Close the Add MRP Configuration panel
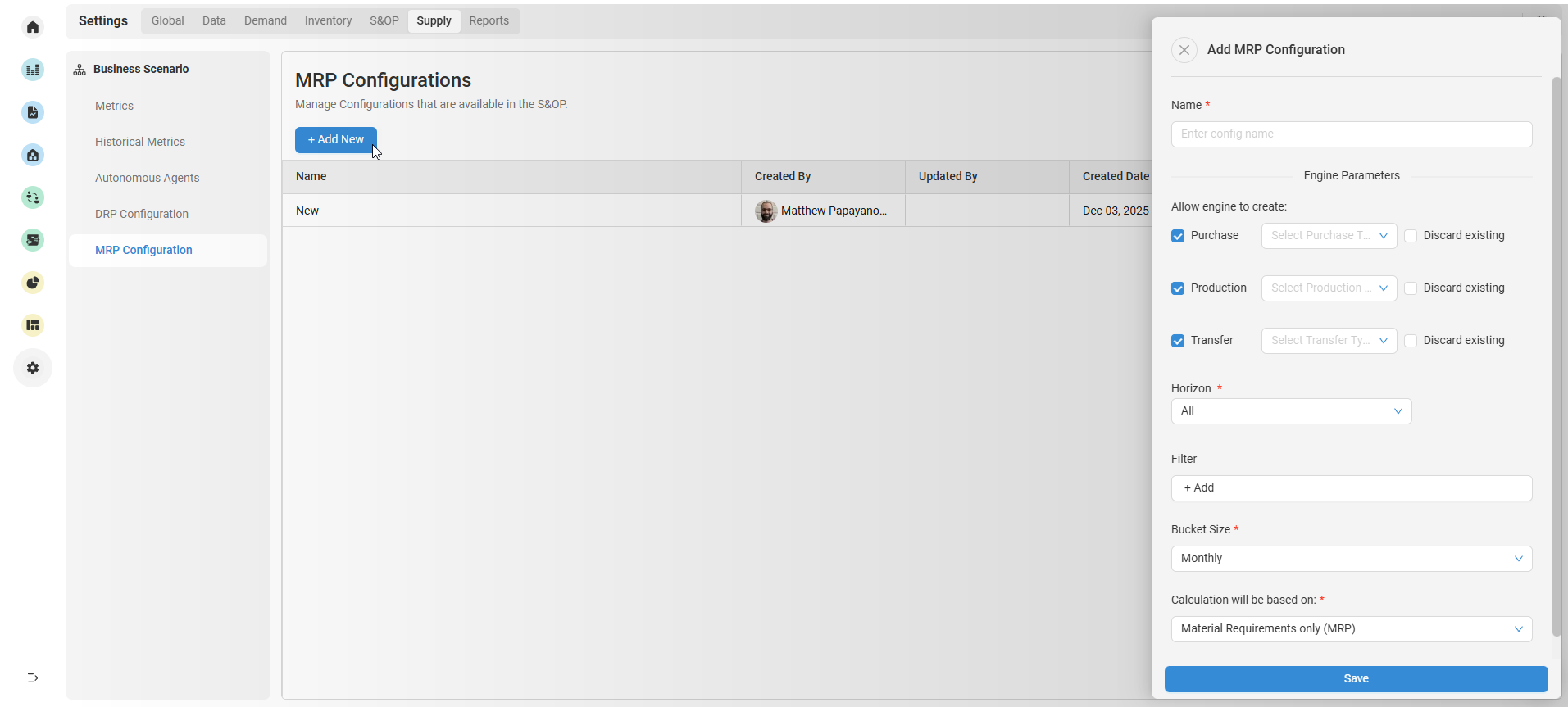 tap(1184, 50)
